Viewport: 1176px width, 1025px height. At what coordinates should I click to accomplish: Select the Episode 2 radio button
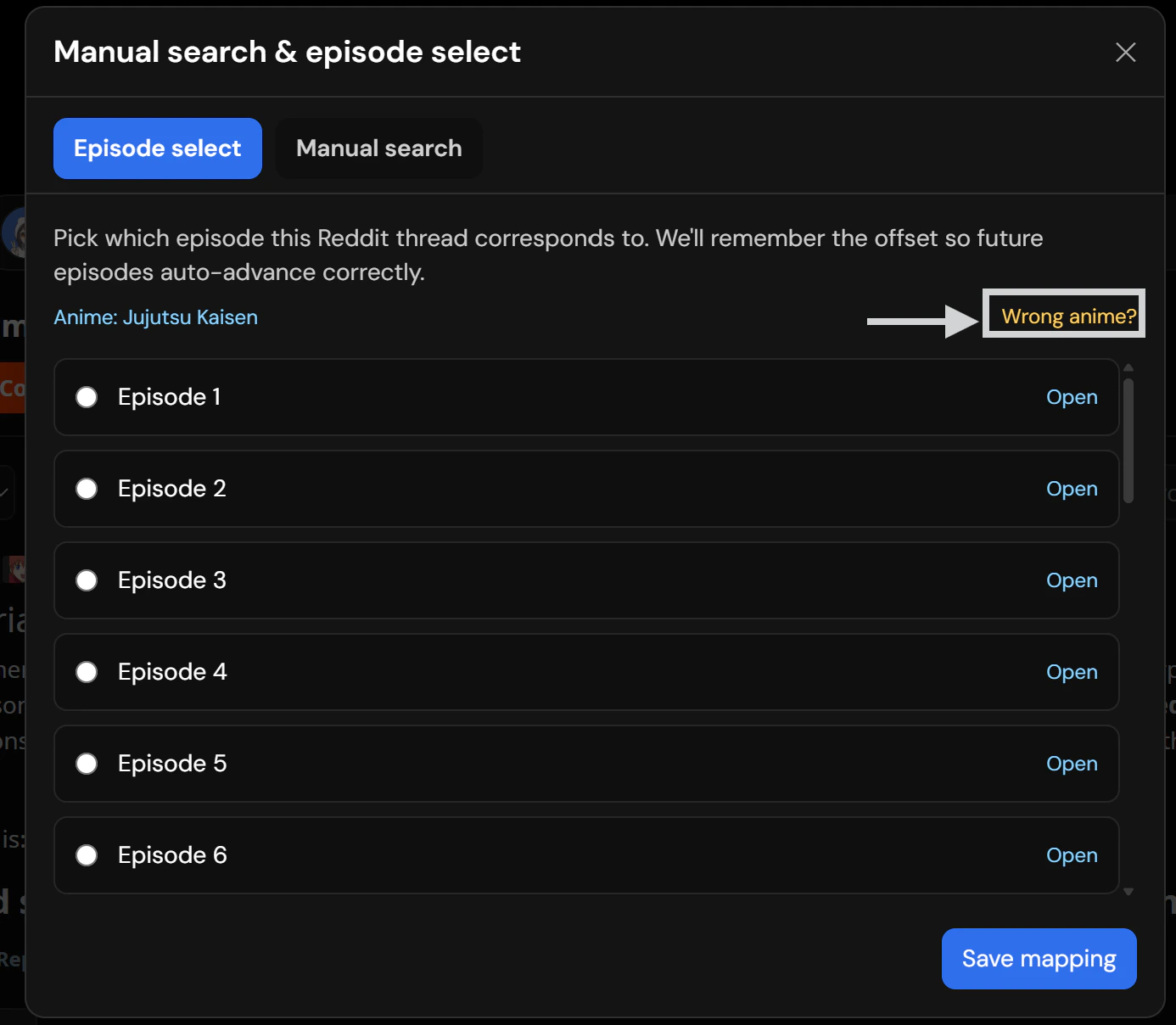(87, 489)
